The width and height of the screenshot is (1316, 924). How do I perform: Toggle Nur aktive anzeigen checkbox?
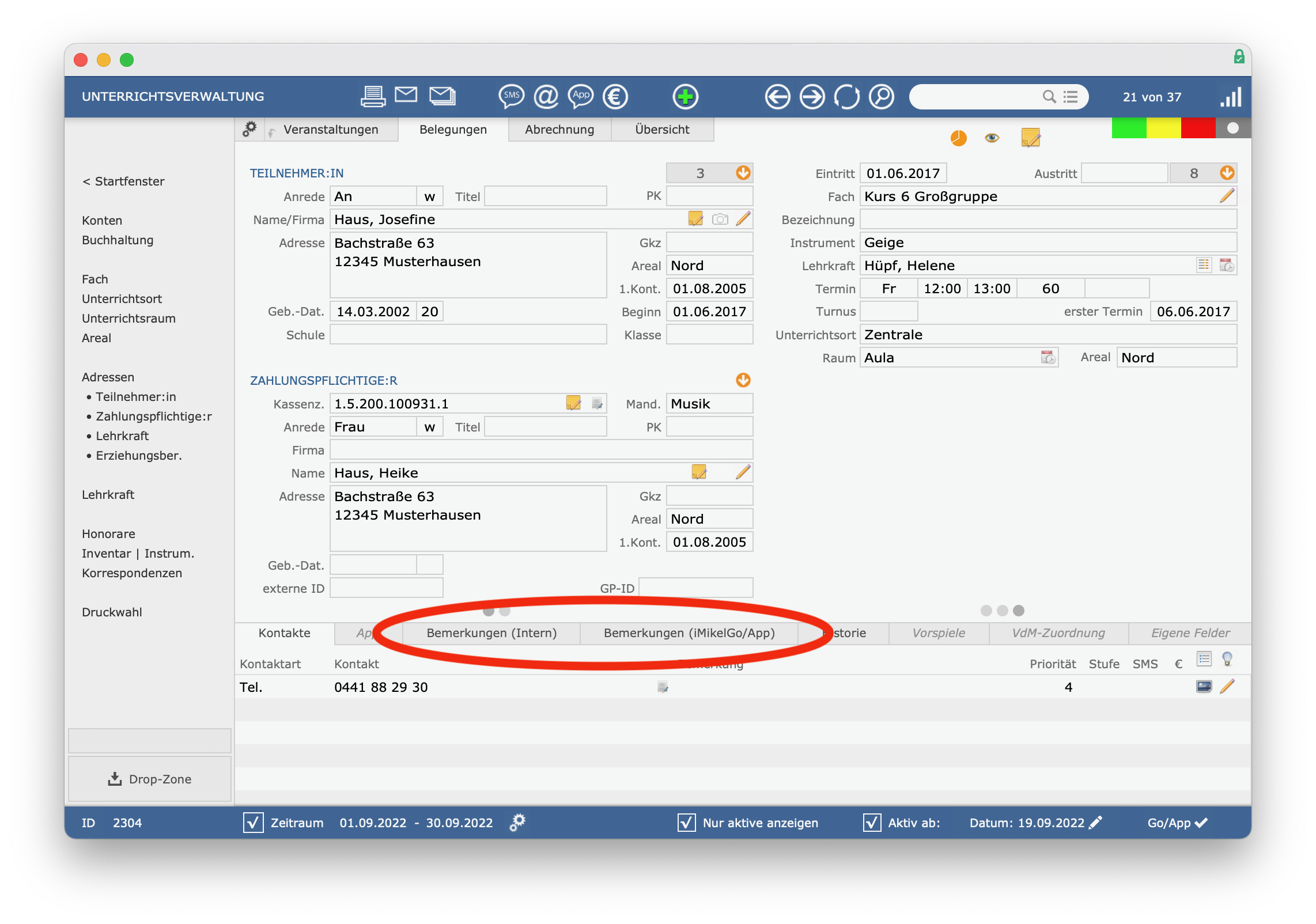coord(686,823)
